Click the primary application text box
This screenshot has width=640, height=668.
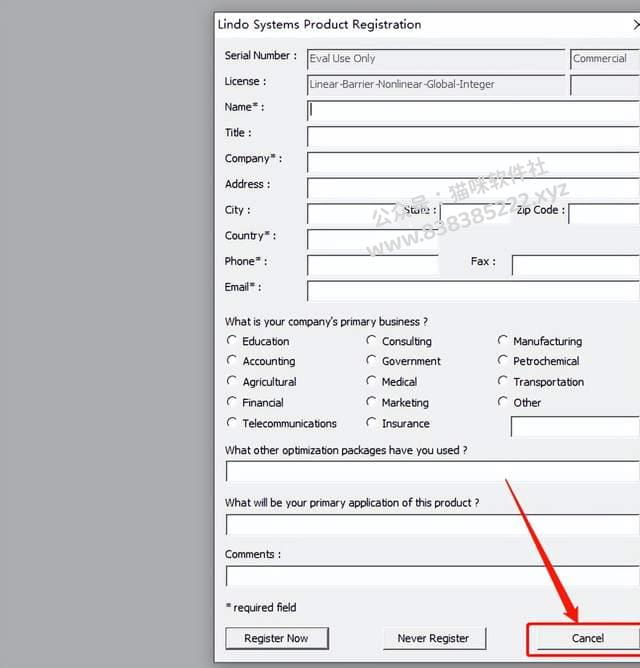[x=433, y=524]
